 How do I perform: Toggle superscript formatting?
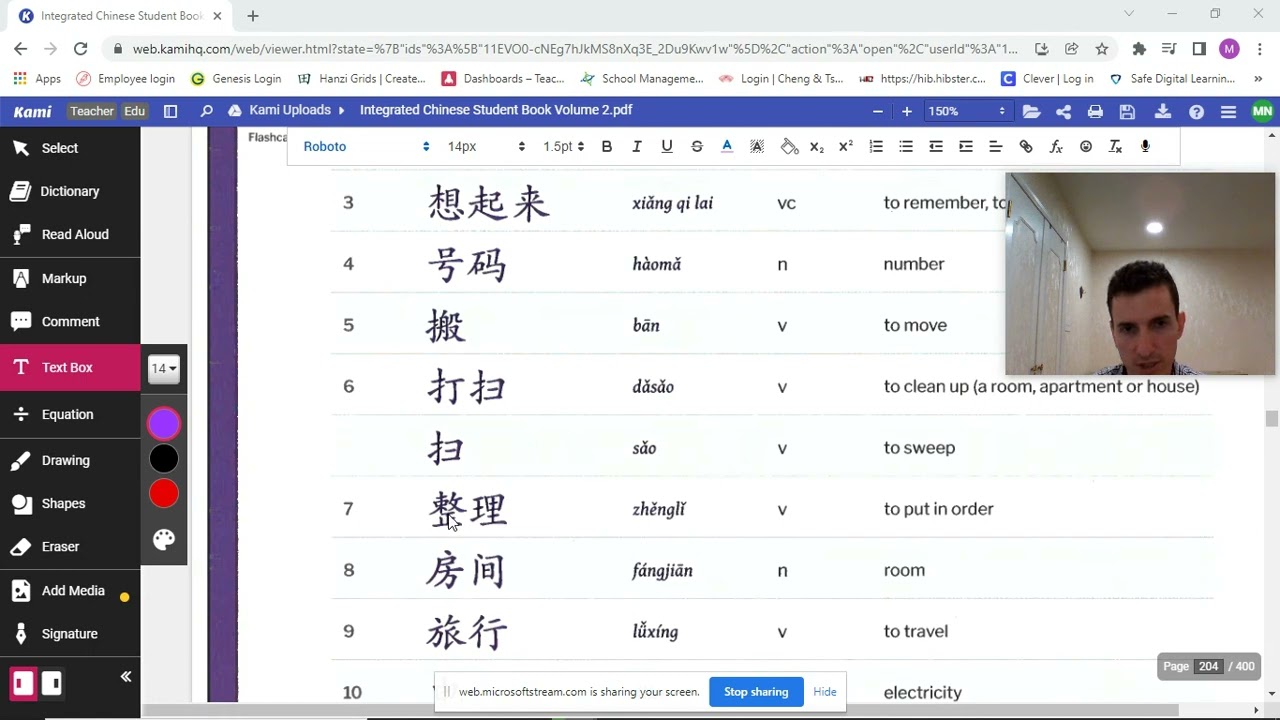pos(846,147)
